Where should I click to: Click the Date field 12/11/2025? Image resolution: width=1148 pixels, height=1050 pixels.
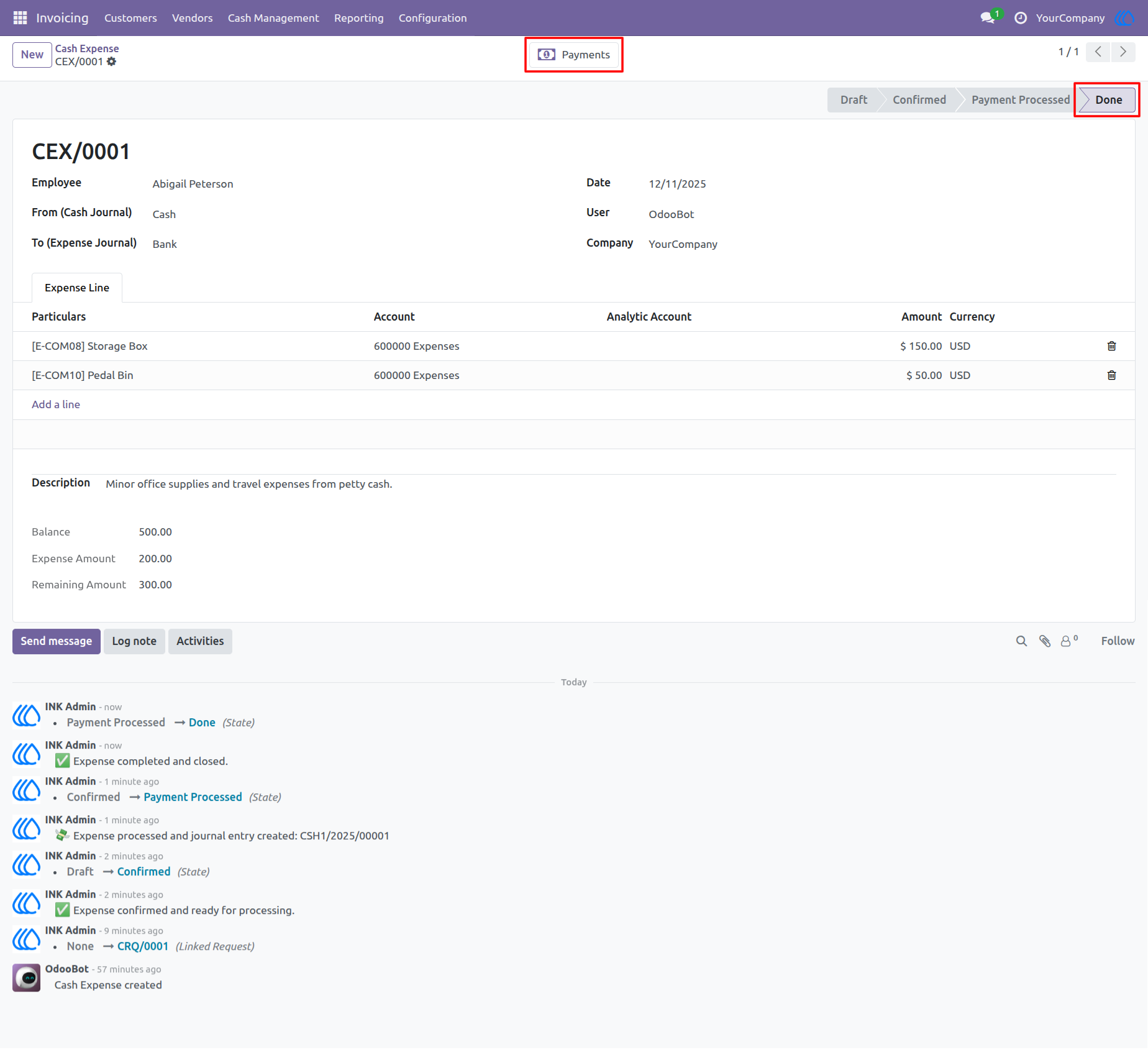[677, 184]
